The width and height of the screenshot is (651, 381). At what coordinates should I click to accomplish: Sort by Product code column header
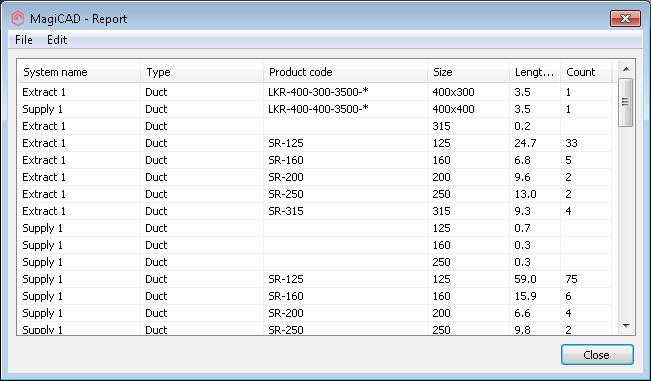click(345, 72)
